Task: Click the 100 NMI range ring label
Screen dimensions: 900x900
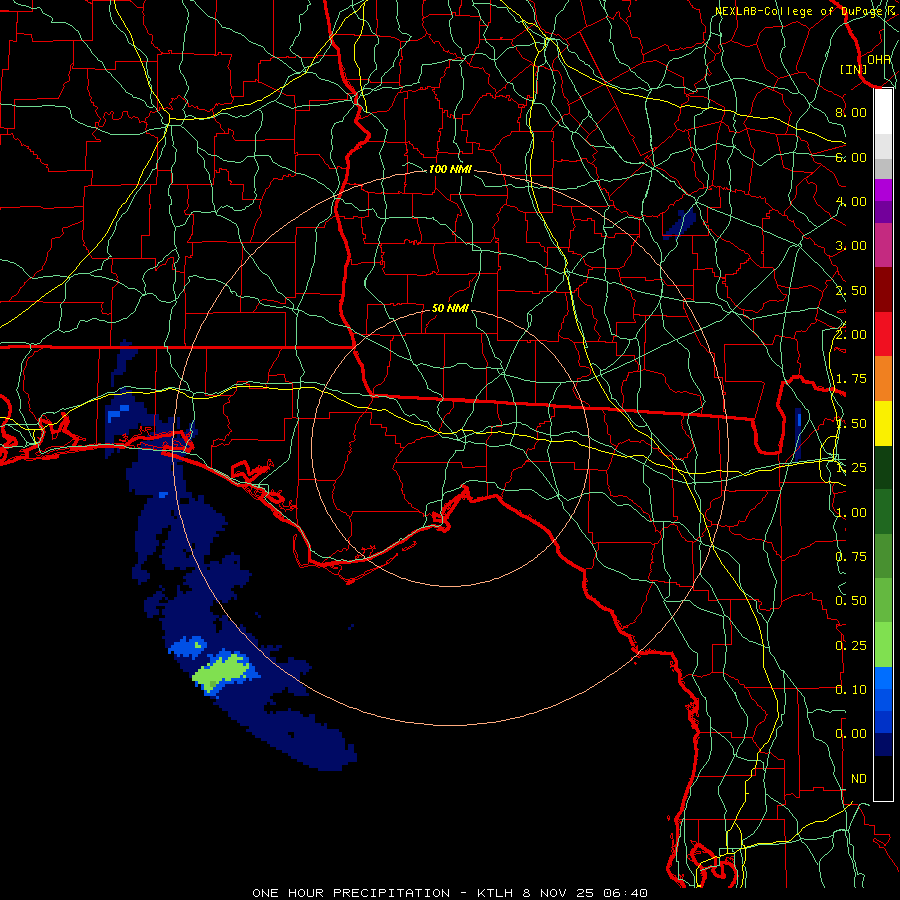Action: click(x=450, y=169)
